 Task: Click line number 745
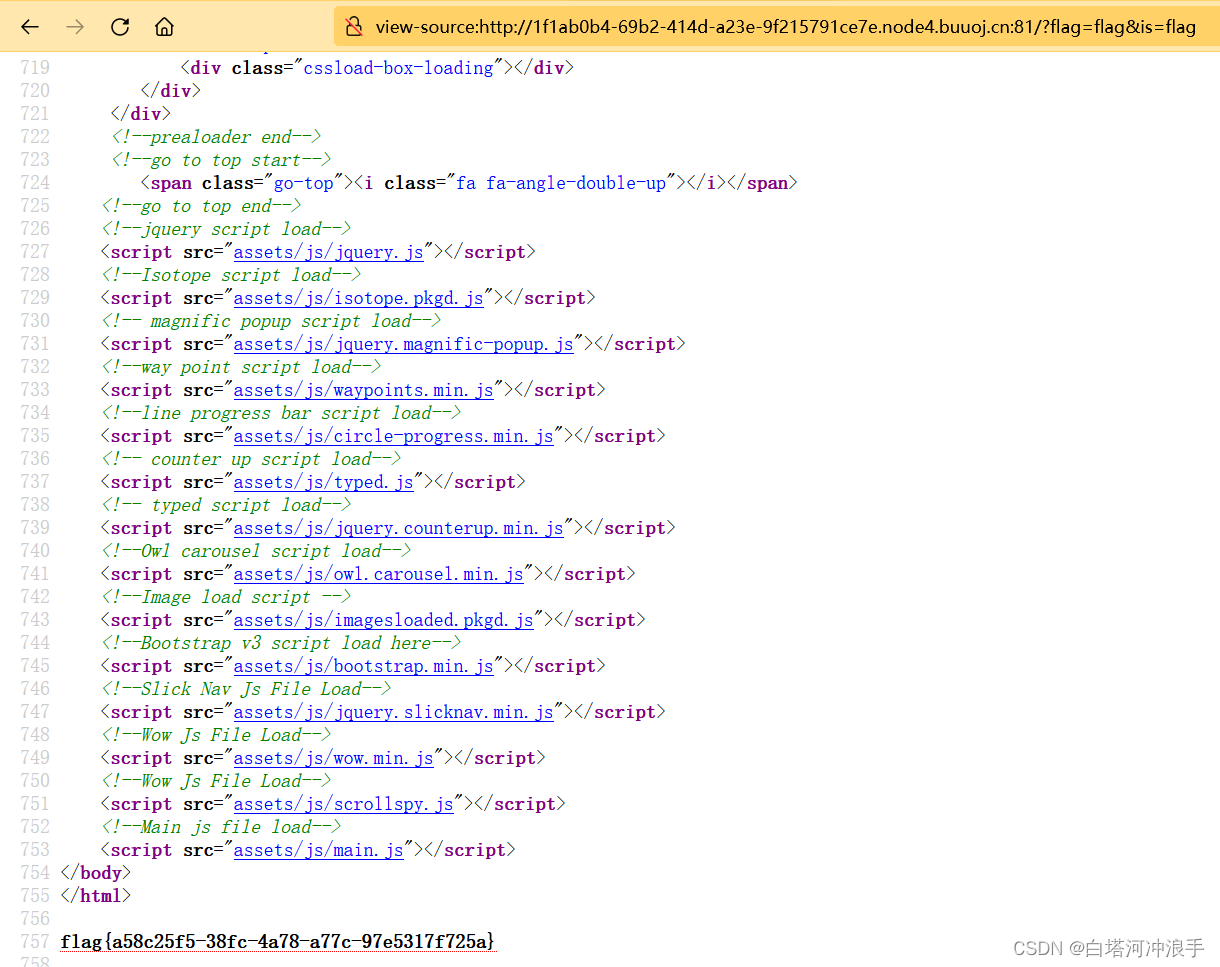point(34,666)
